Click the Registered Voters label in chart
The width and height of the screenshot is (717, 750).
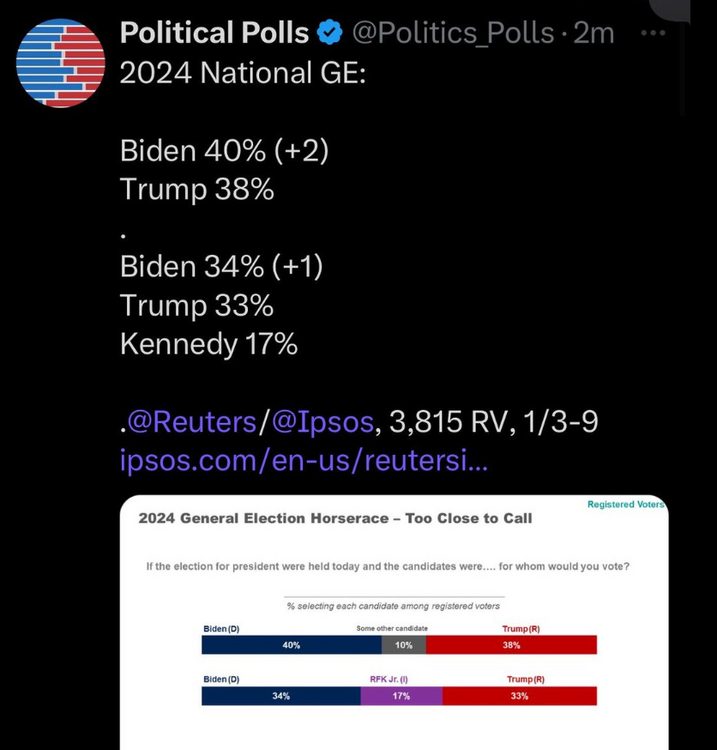point(625,505)
